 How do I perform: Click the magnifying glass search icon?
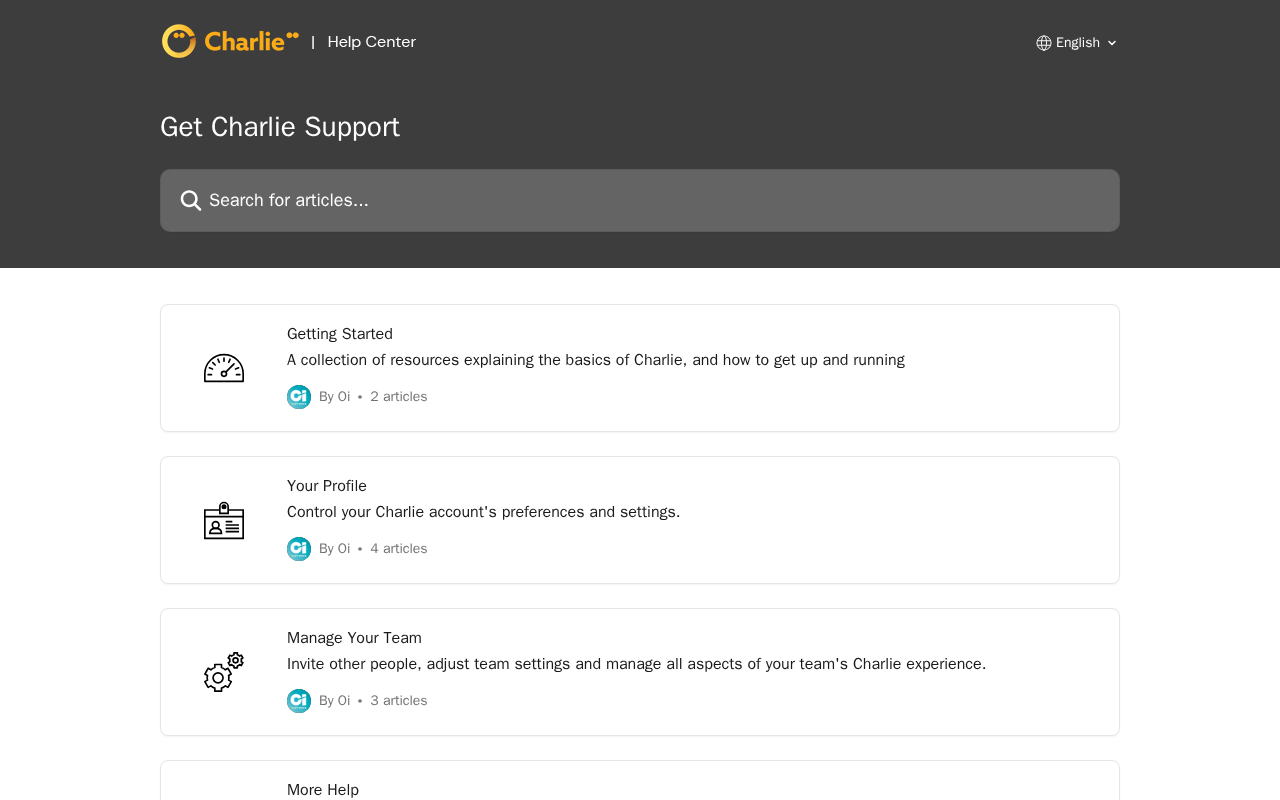point(191,200)
